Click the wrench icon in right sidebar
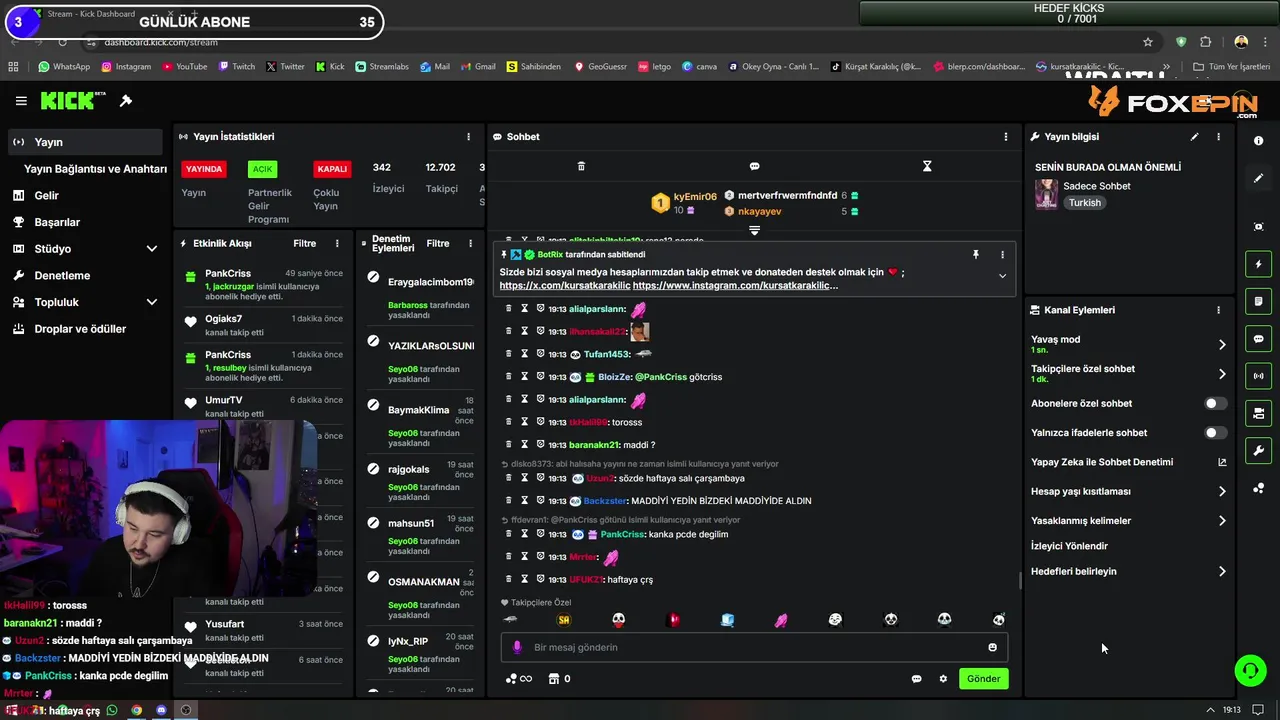Viewport: 1280px width, 720px height. pyautogui.click(x=1258, y=451)
